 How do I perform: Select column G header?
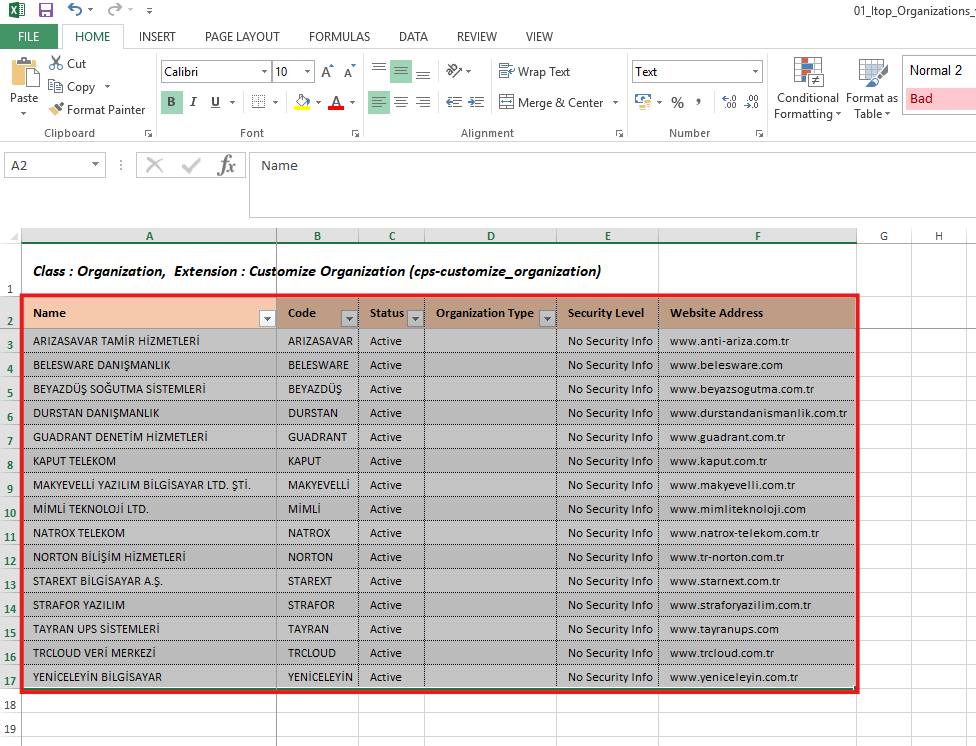click(x=884, y=236)
